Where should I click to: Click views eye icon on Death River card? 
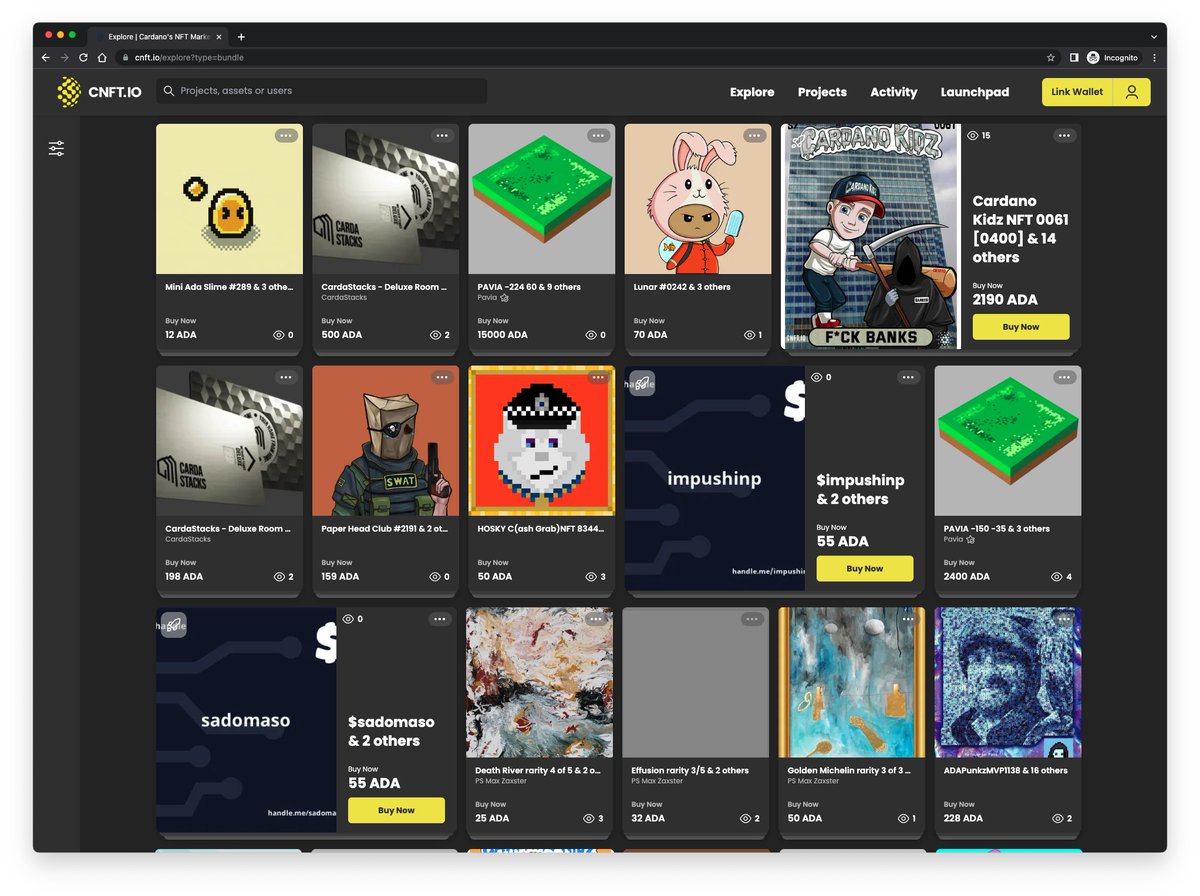589,818
